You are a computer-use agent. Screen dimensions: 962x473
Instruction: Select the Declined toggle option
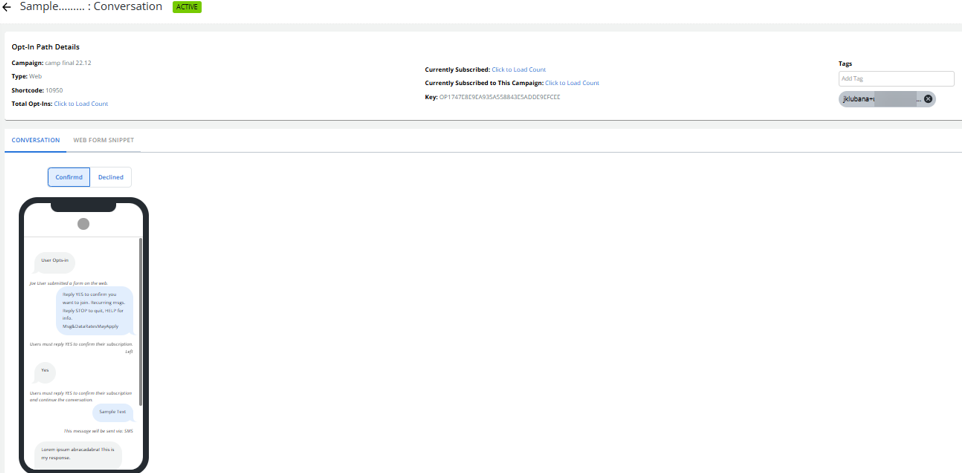(111, 177)
